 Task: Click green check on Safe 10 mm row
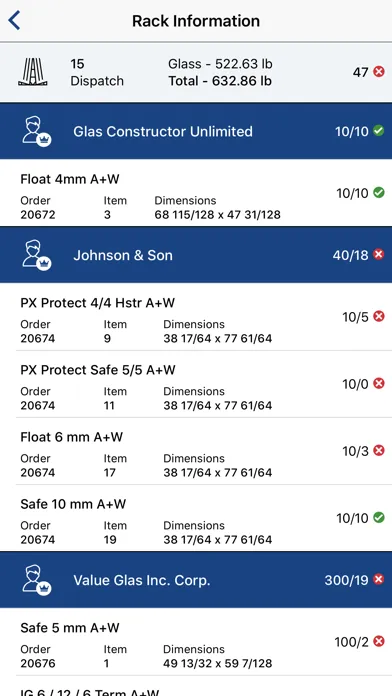tap(379, 518)
